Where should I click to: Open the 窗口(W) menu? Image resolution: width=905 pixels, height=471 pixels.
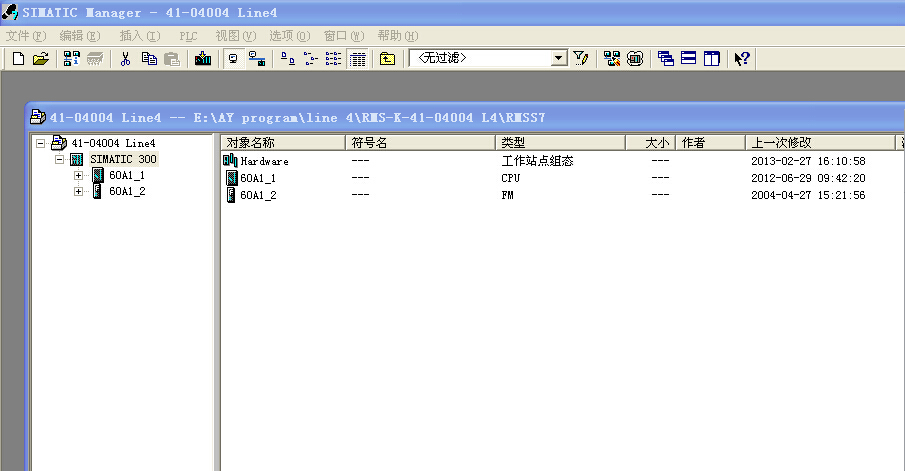pyautogui.click(x=344, y=36)
